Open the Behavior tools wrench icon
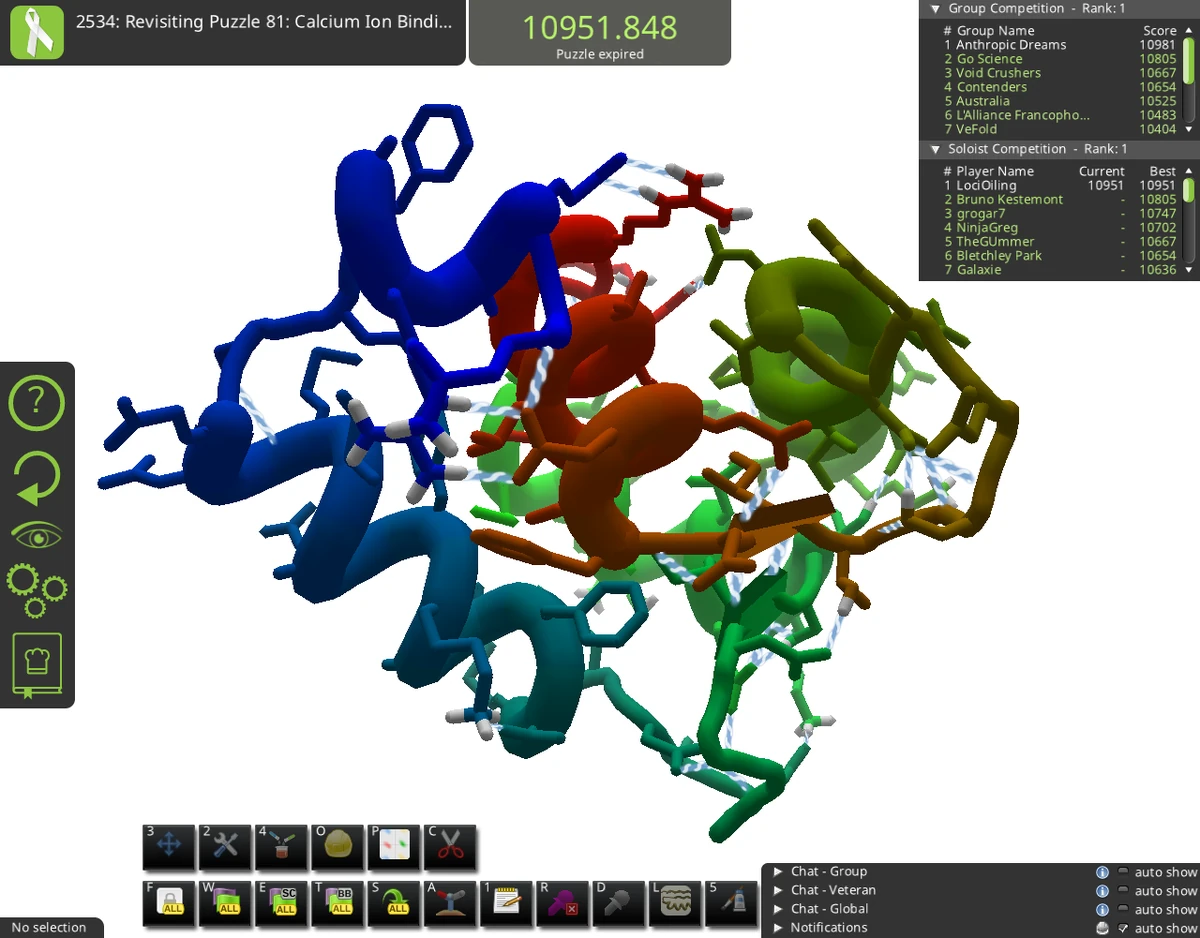This screenshot has height=938, width=1200. [x=225, y=848]
